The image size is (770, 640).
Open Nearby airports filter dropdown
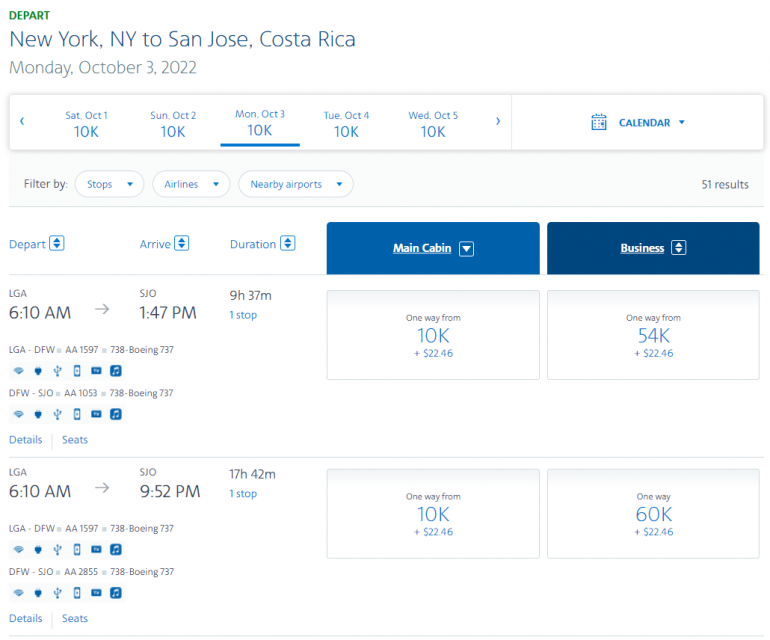point(295,184)
